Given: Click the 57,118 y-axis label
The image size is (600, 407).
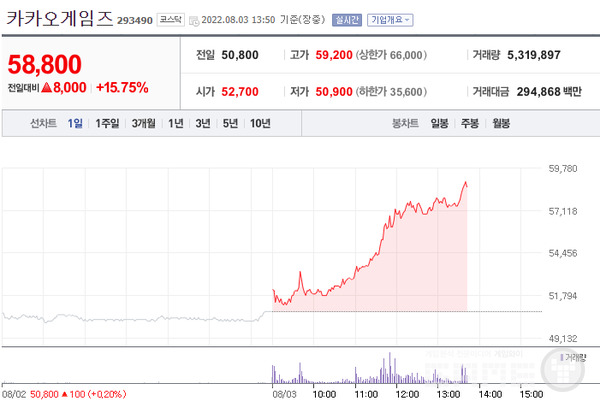Looking at the screenshot, I should [562, 211].
